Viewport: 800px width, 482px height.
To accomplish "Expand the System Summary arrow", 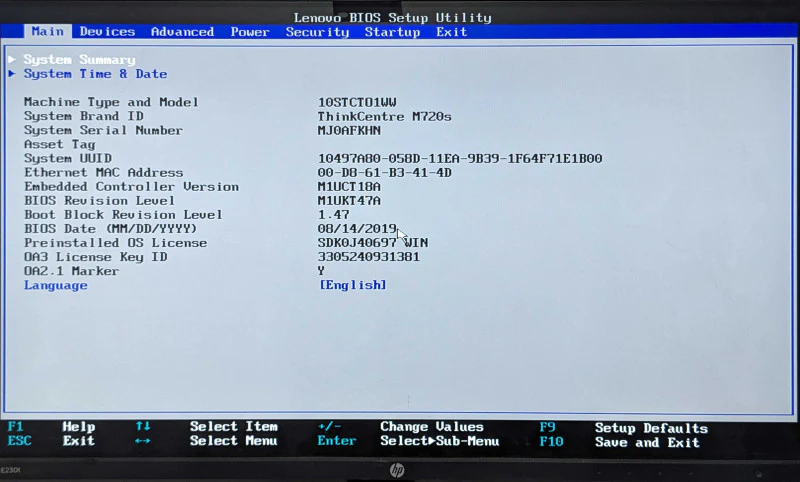I will pos(12,60).
